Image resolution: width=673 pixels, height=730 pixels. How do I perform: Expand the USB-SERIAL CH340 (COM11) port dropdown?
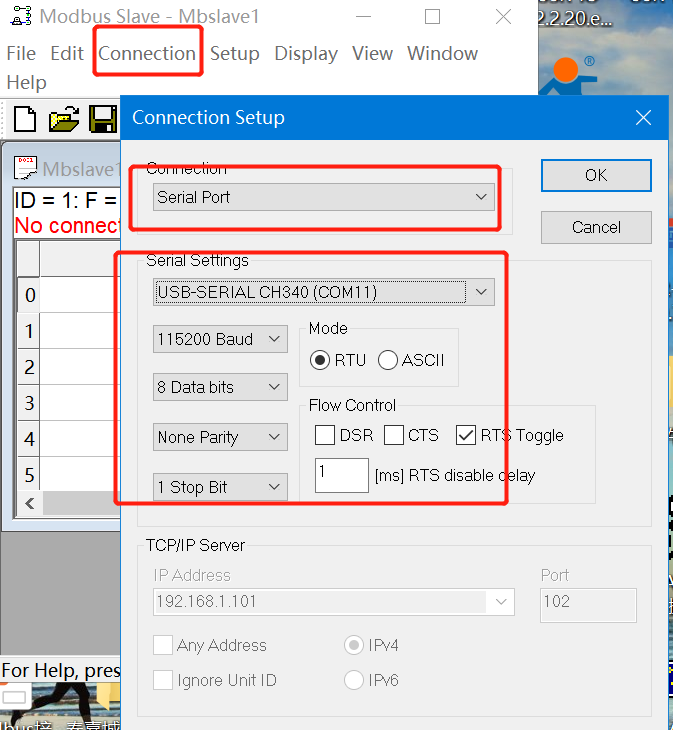[x=481, y=292]
